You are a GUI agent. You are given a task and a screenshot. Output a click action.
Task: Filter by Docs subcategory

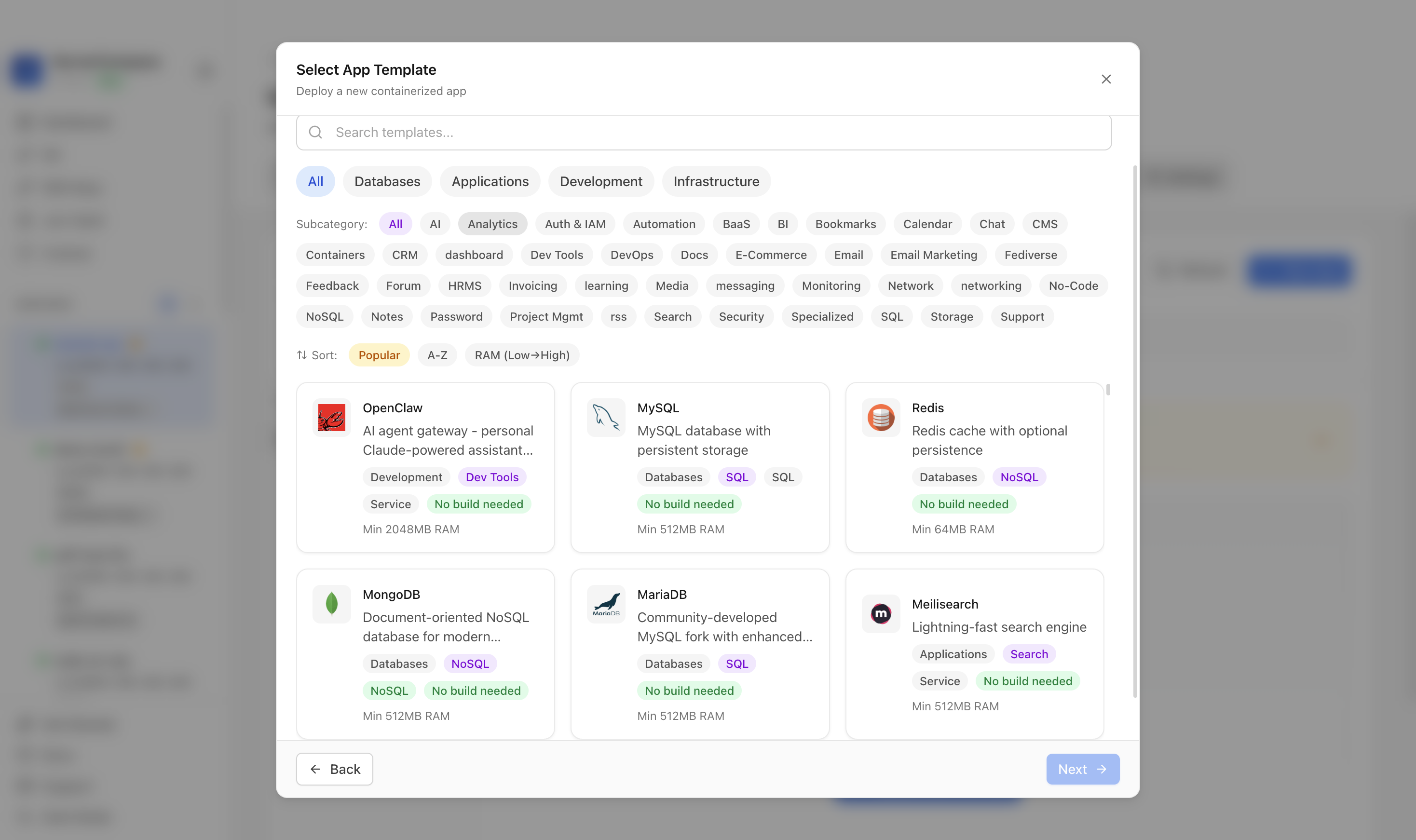(694, 255)
